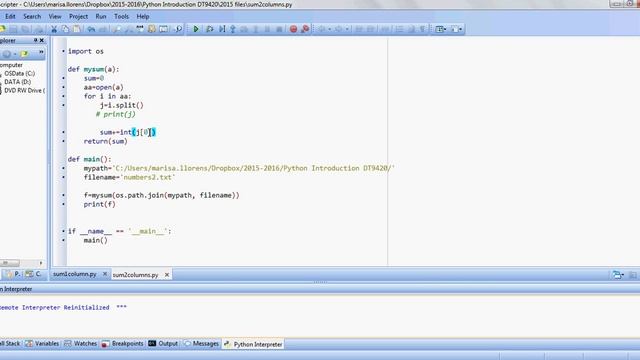Close the sum2columns.py tab

pyautogui.click(x=167, y=275)
